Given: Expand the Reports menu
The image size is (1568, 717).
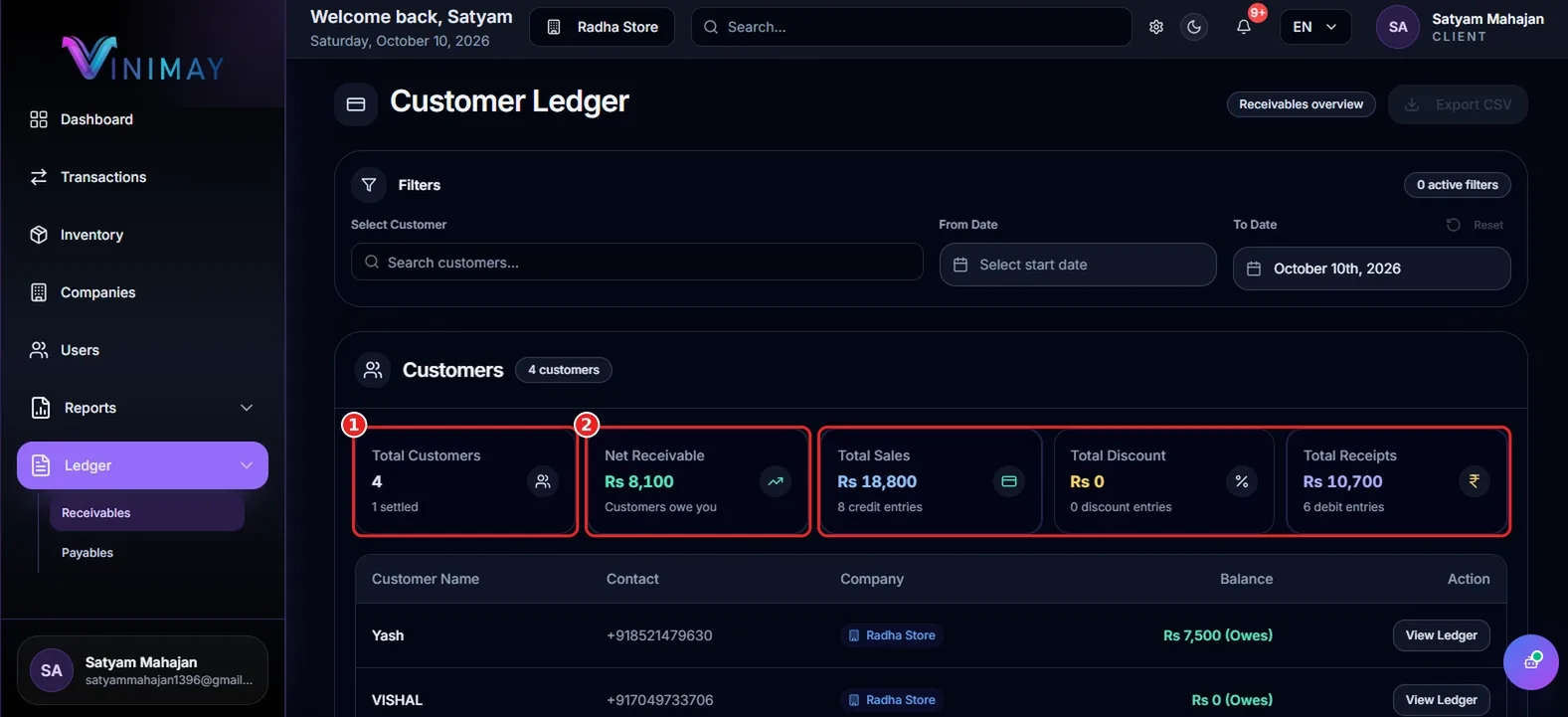Looking at the screenshot, I should (142, 408).
